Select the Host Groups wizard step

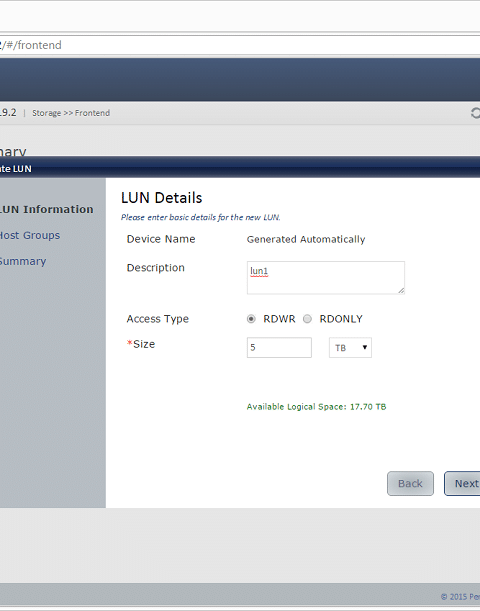[30, 235]
